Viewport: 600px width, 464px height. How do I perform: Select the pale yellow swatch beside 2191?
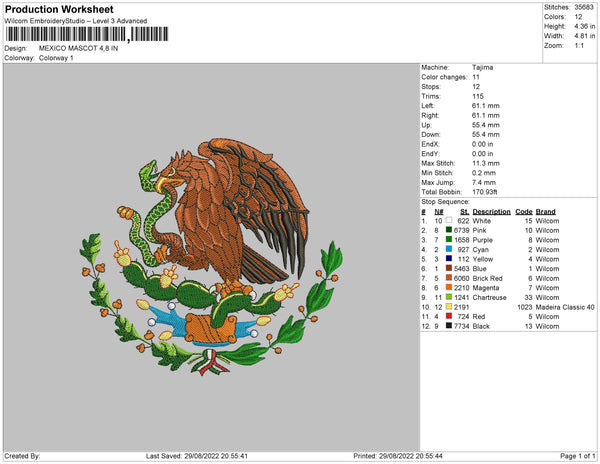(x=449, y=306)
